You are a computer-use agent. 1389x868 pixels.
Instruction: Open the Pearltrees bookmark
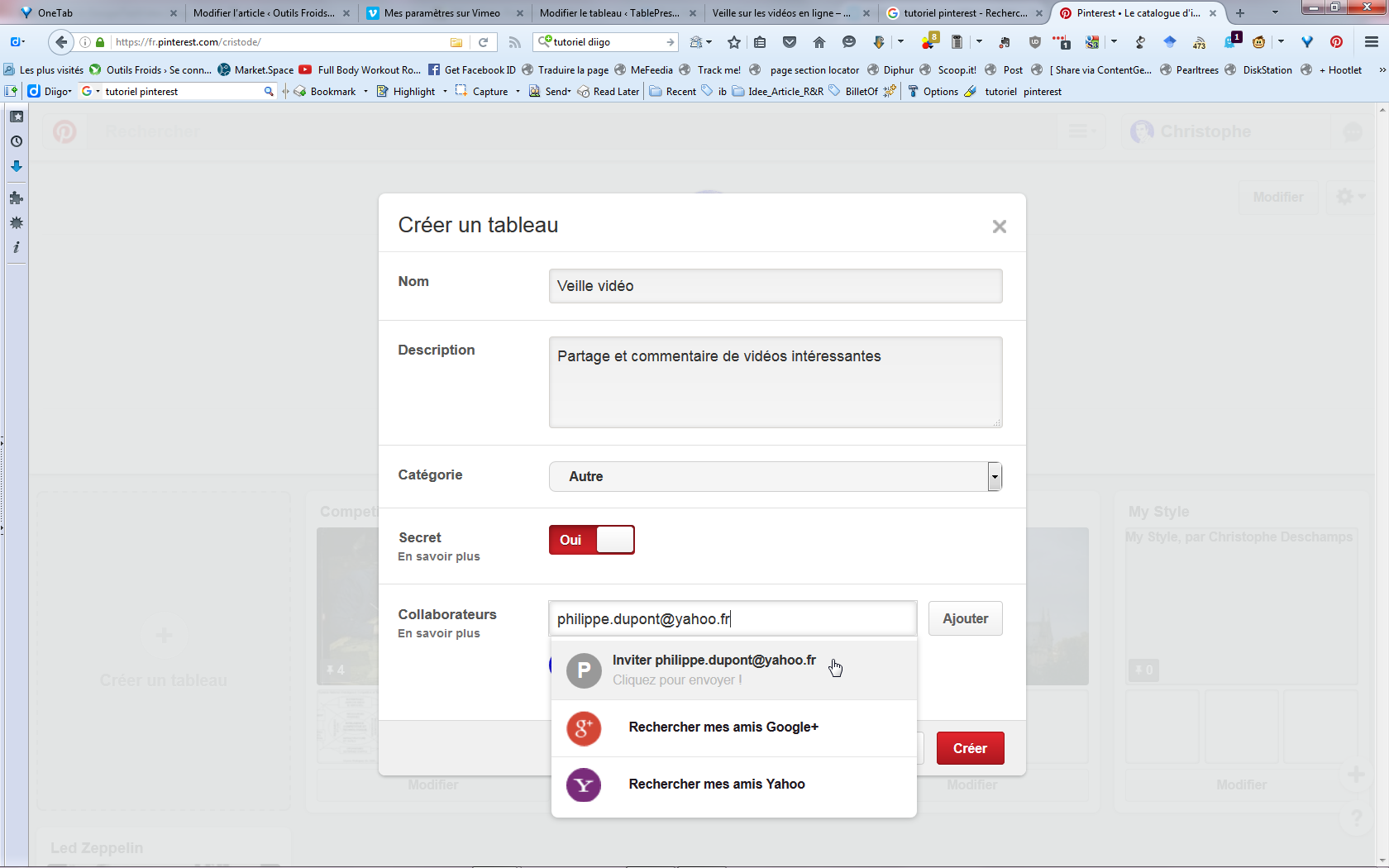[1189, 70]
